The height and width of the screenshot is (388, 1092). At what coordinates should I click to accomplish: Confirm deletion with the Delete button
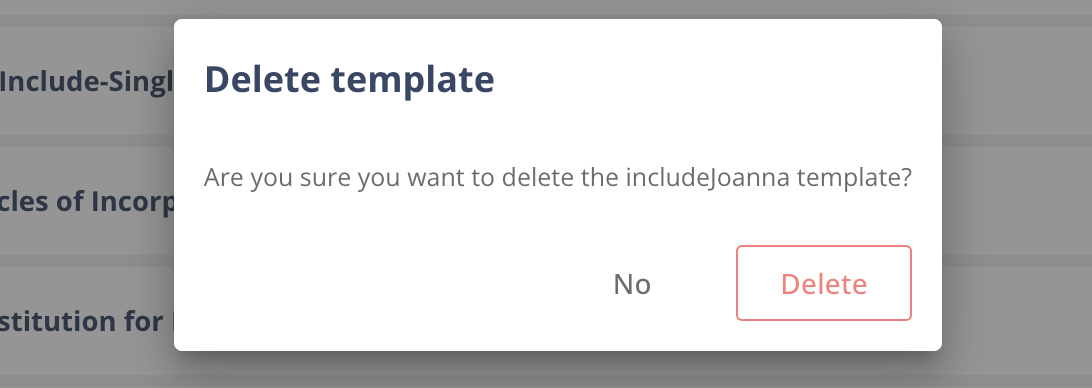(824, 283)
